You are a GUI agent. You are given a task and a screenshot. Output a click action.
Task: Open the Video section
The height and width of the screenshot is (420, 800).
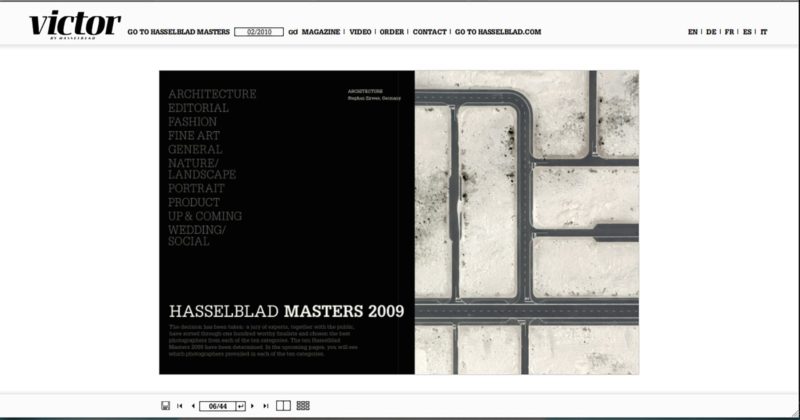click(360, 32)
